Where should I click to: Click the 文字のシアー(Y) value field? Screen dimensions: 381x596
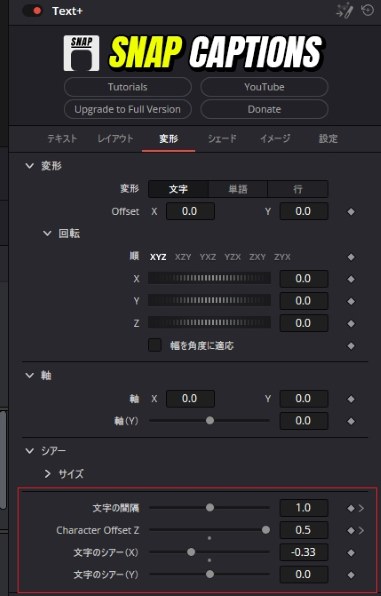[304, 574]
